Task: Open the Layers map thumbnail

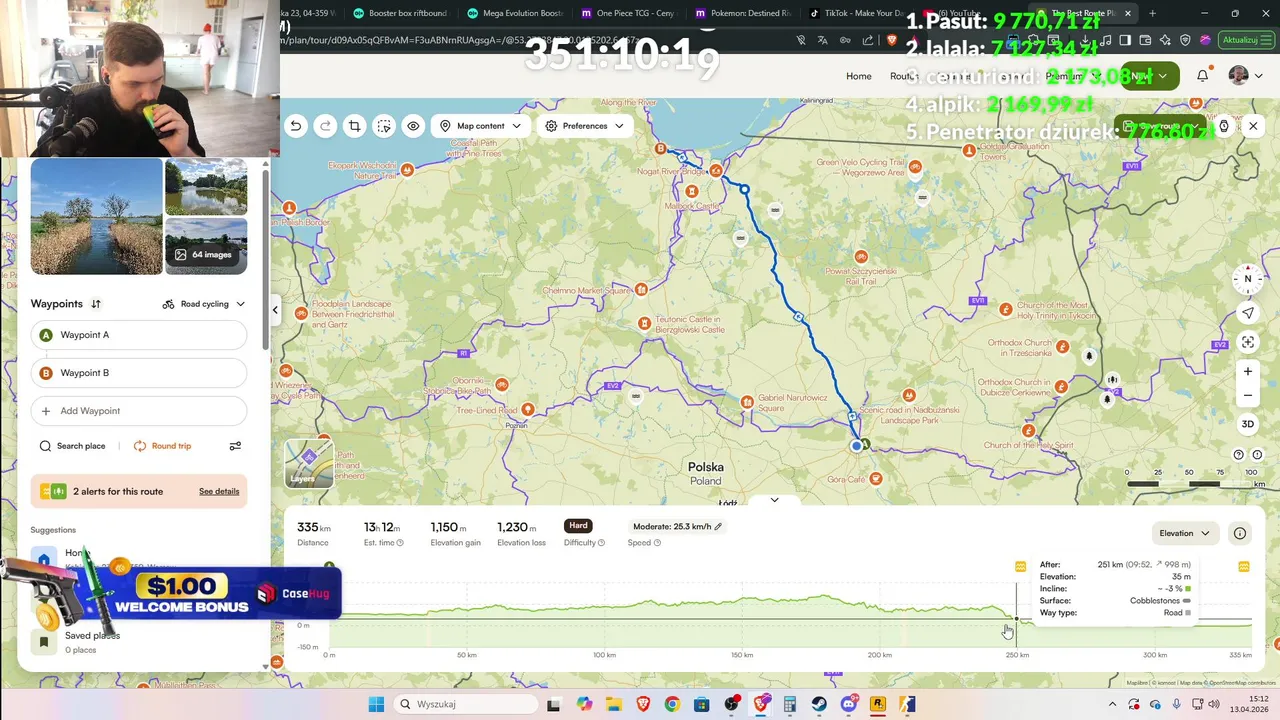Action: coord(309,463)
